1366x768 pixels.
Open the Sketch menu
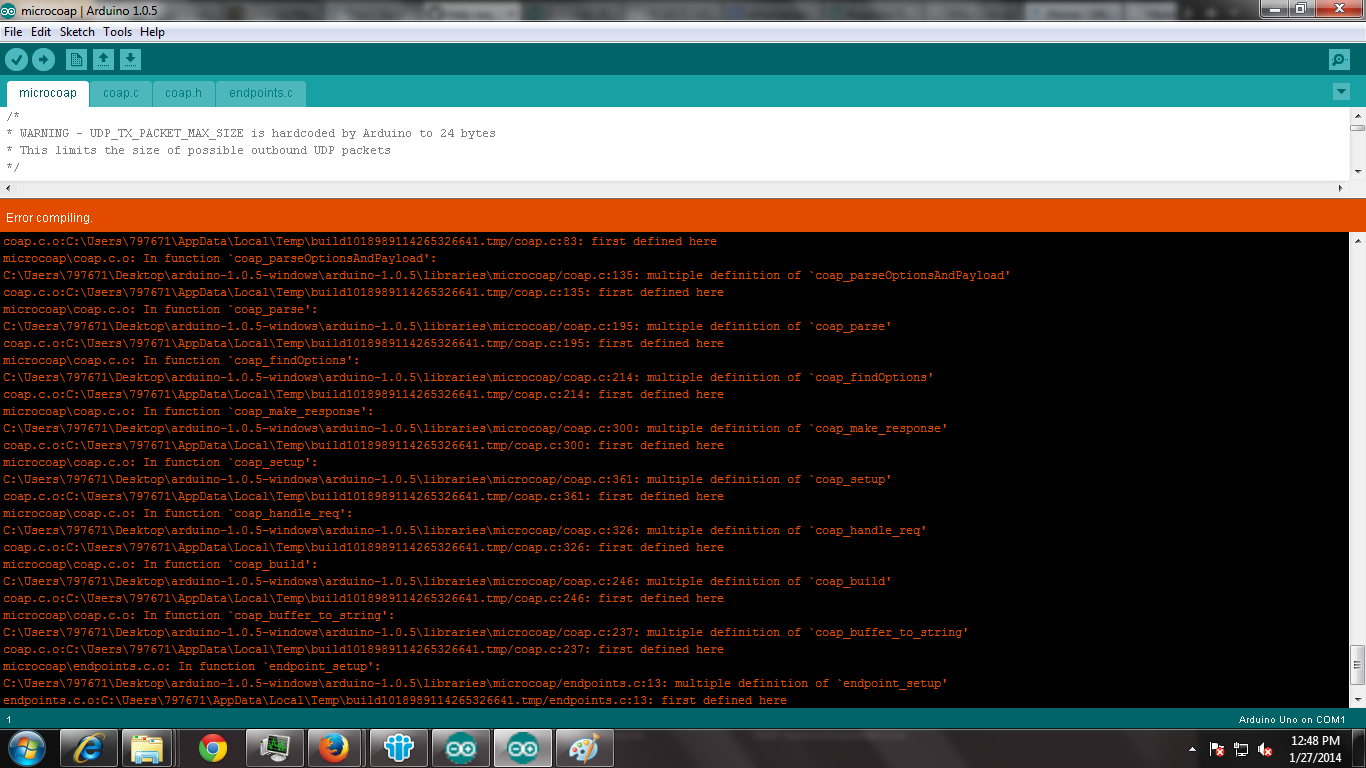(x=77, y=32)
